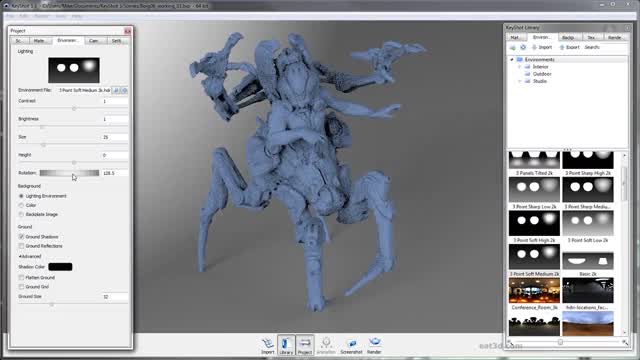Click the Size value field
Screen dimensions: 640x360
[x=114, y=137]
